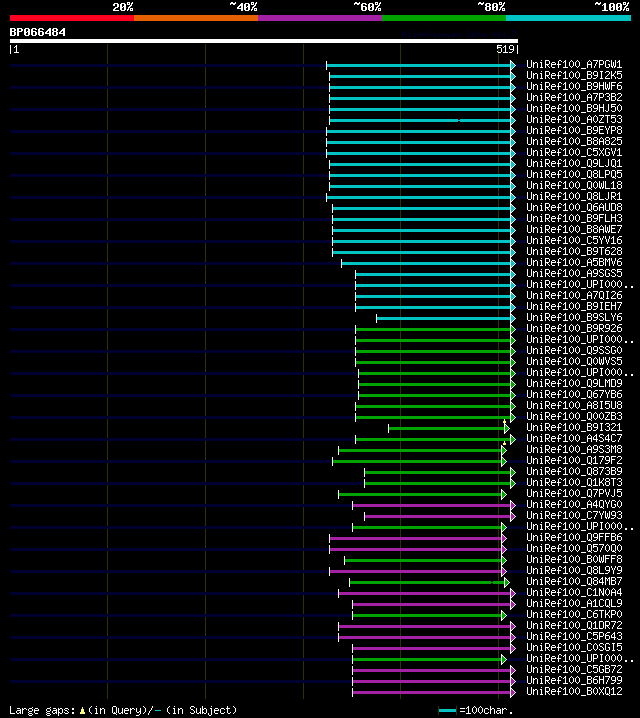Select the UniRef100_C5P643 label
640x718 pixels.
click(x=574, y=636)
